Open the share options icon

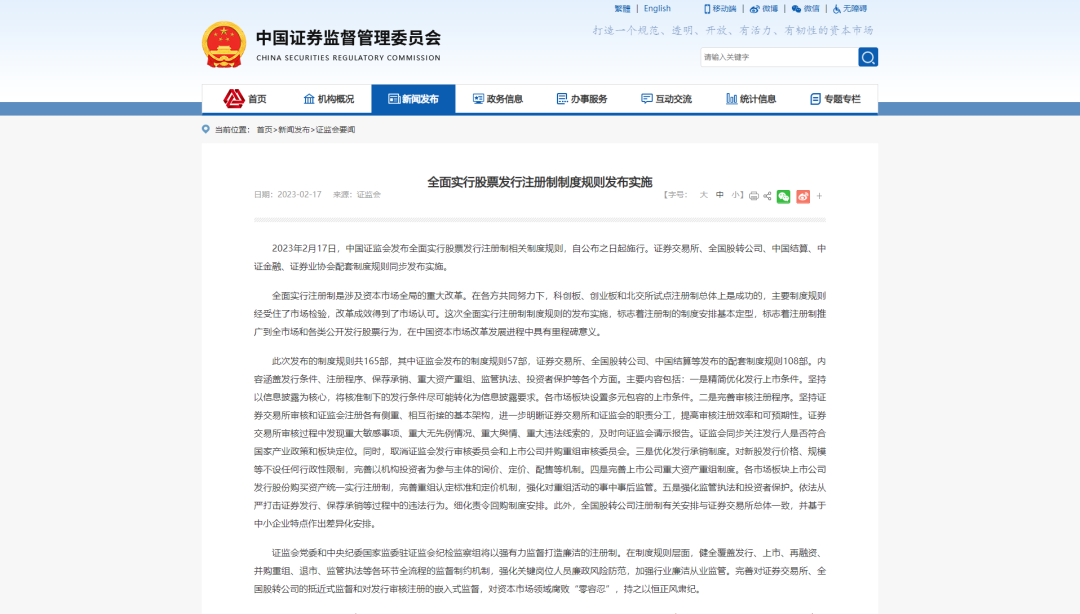767,197
